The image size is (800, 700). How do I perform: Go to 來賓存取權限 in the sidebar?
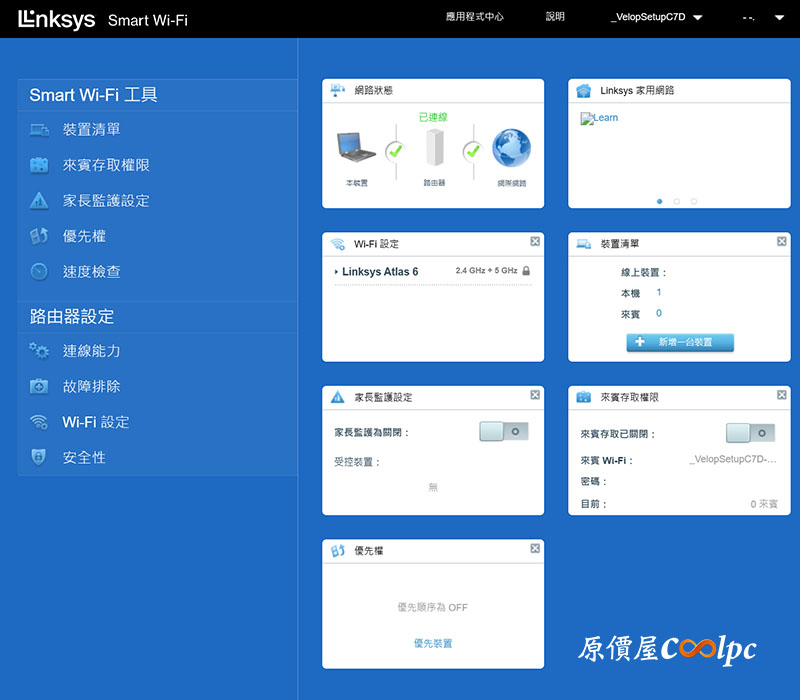coord(106,165)
